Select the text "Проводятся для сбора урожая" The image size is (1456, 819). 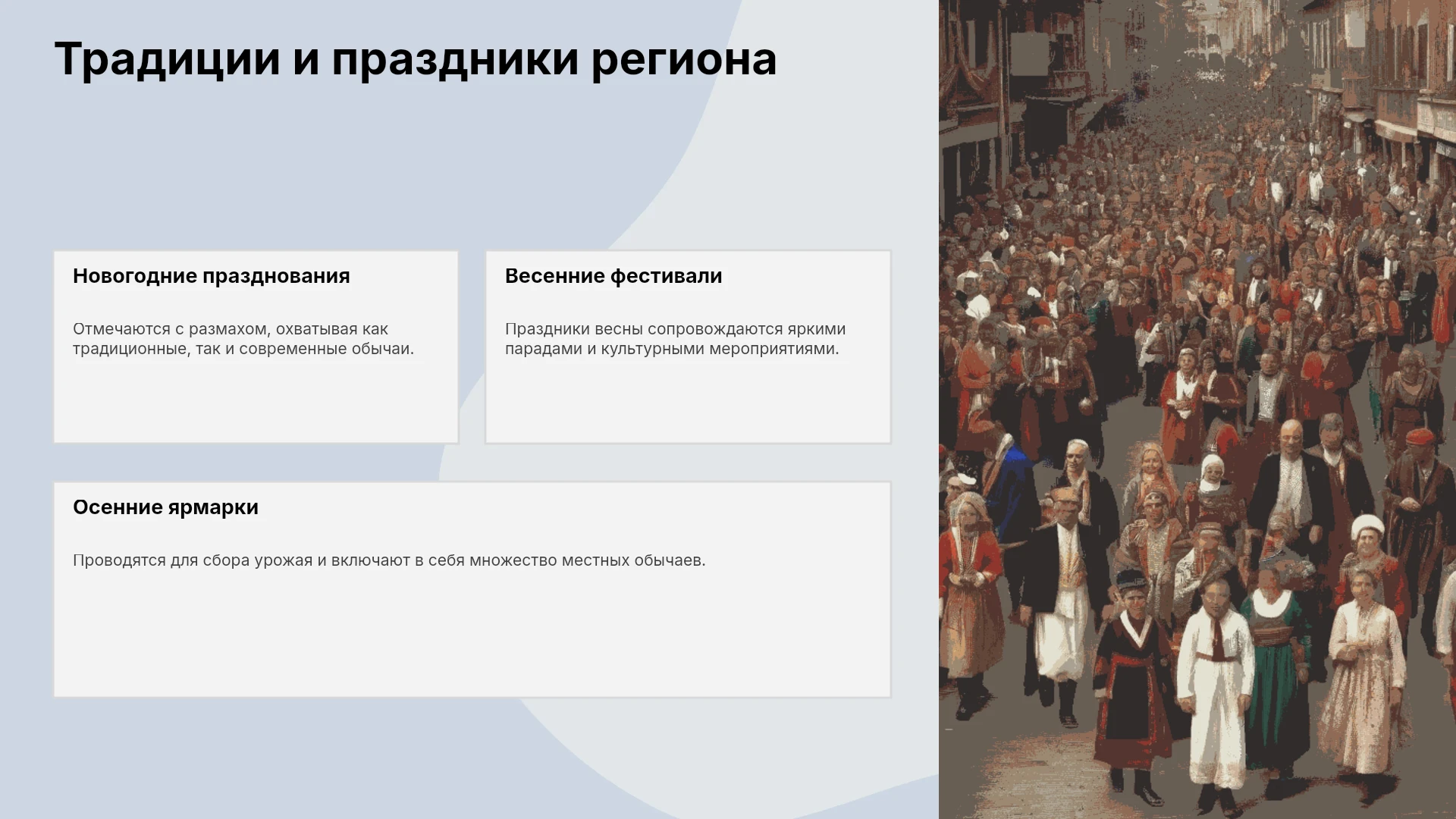click(x=193, y=560)
